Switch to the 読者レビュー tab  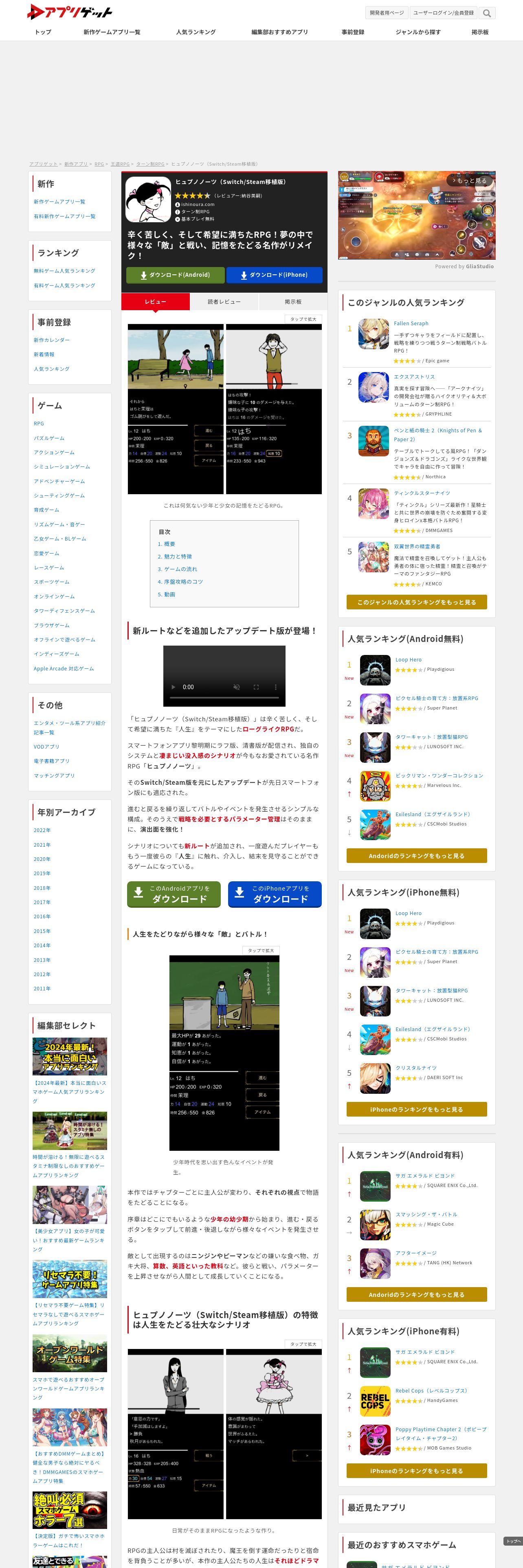pos(224,302)
